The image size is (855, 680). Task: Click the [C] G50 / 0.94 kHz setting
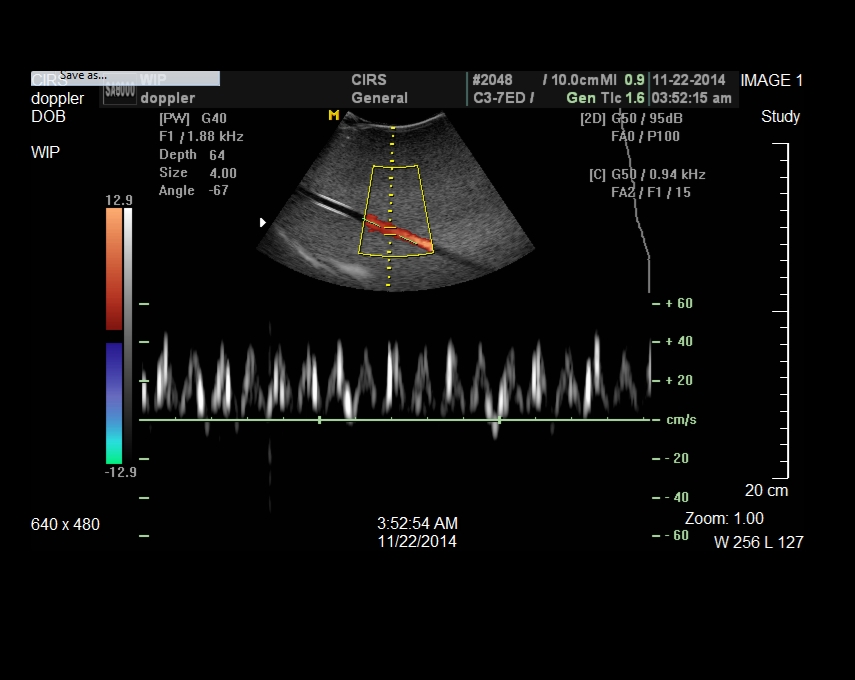(640, 175)
